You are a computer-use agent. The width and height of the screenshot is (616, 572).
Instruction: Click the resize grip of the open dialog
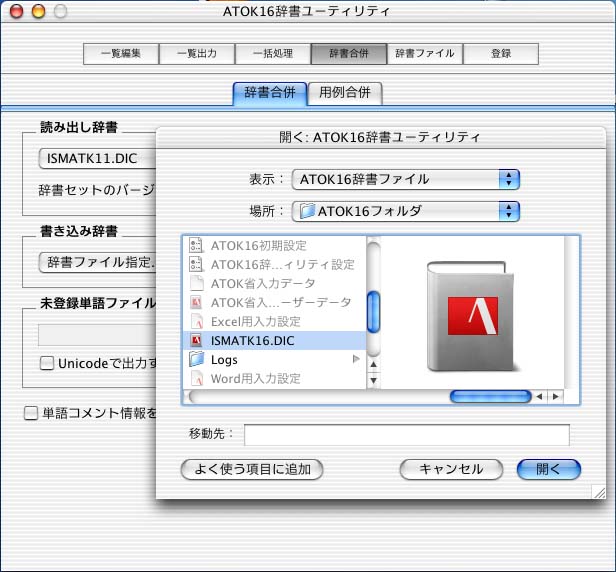599,491
